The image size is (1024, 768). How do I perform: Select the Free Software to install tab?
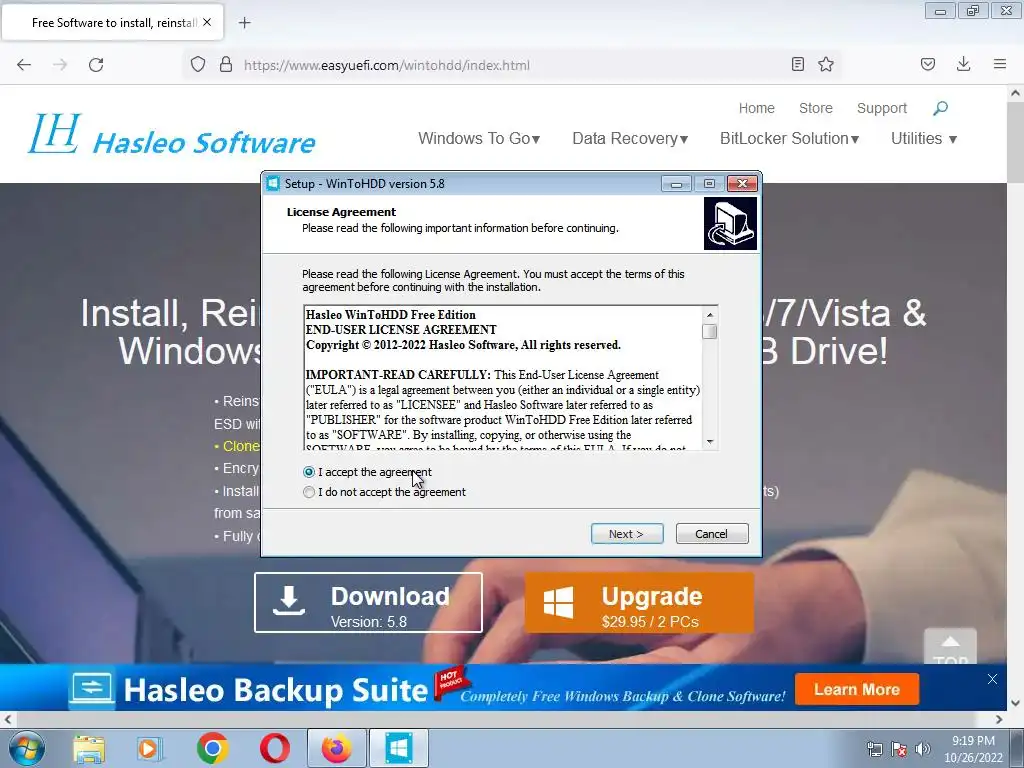pyautogui.click(x=113, y=22)
